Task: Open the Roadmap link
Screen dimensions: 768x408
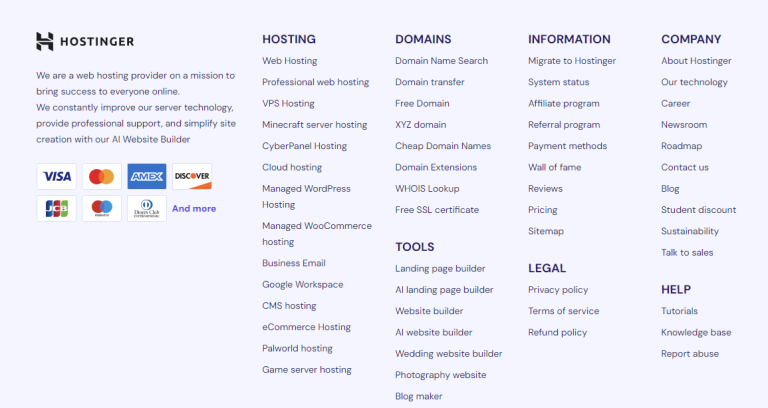Action: point(681,146)
